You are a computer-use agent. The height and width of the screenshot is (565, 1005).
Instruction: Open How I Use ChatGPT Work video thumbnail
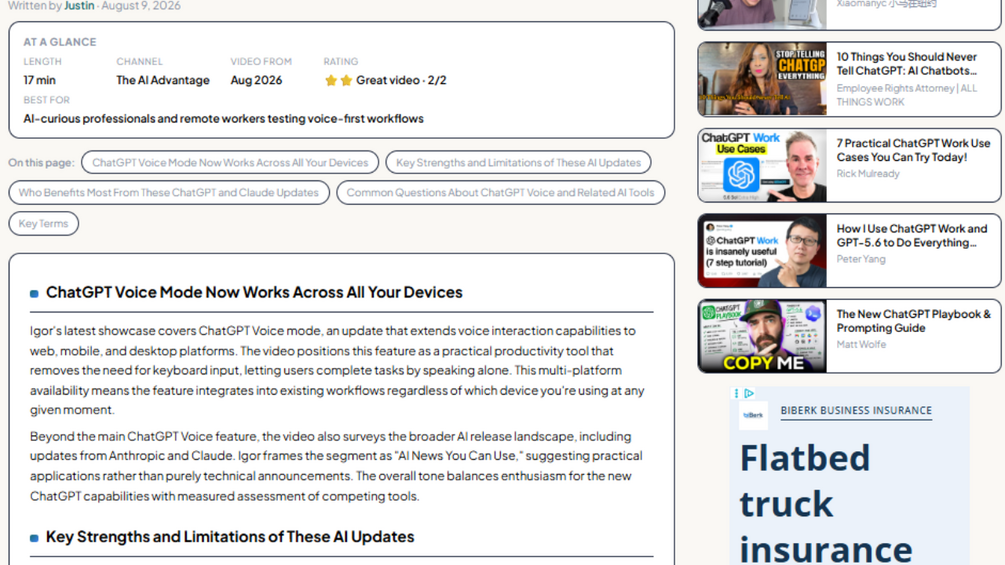pyautogui.click(x=763, y=250)
